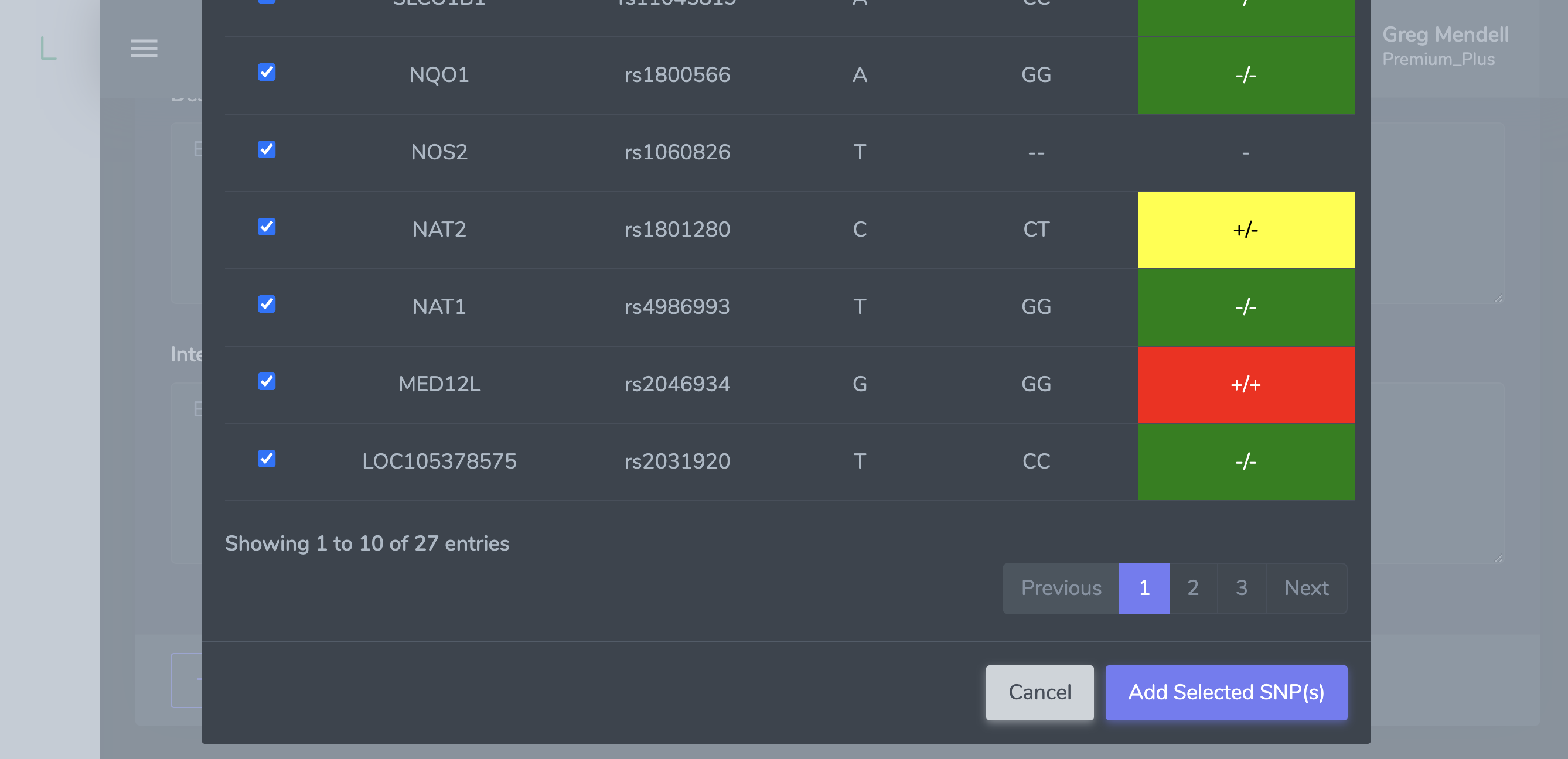1568x759 pixels.
Task: Click the red +/+ MED12L result cell
Action: (x=1245, y=384)
